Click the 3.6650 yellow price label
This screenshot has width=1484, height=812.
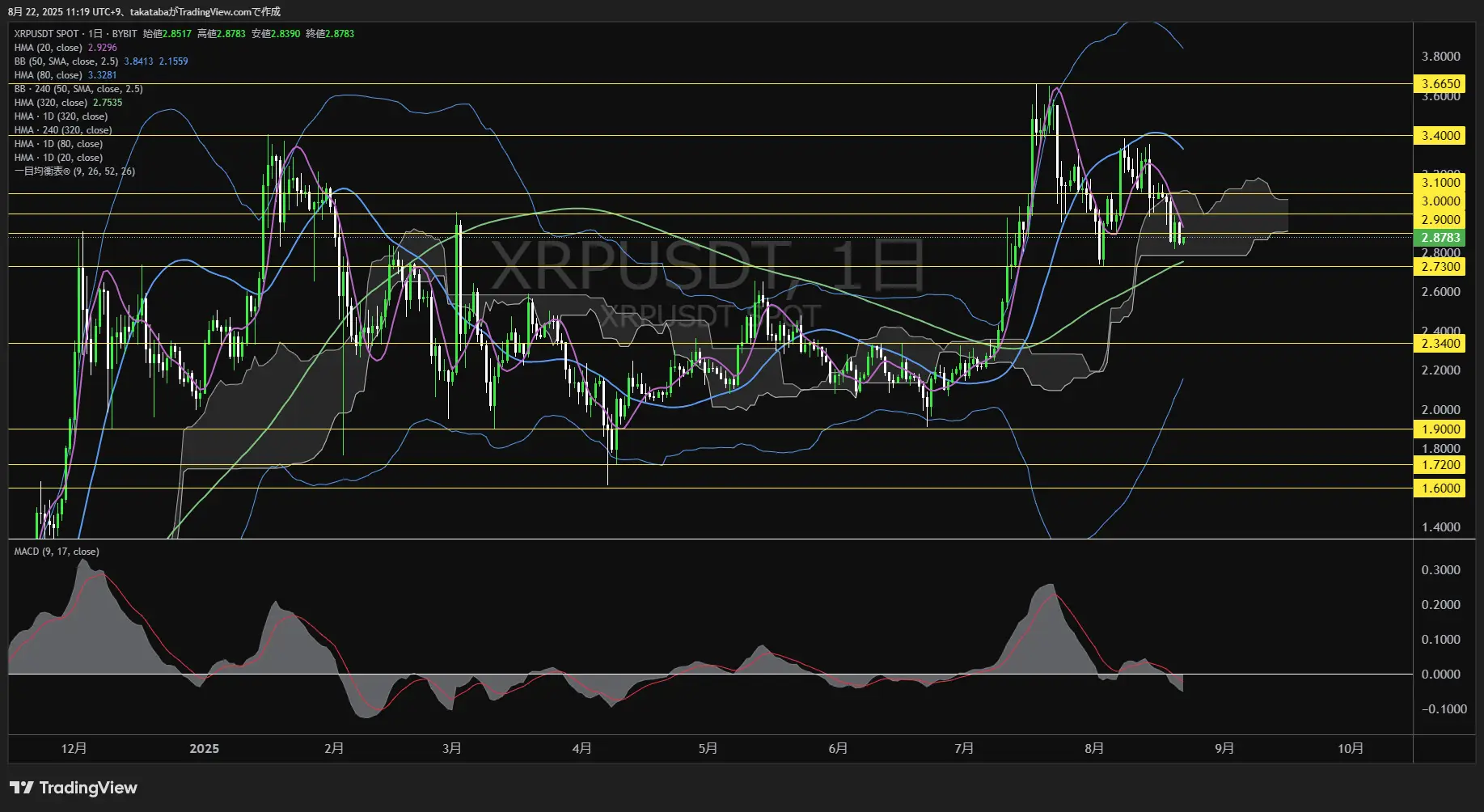(1440, 83)
